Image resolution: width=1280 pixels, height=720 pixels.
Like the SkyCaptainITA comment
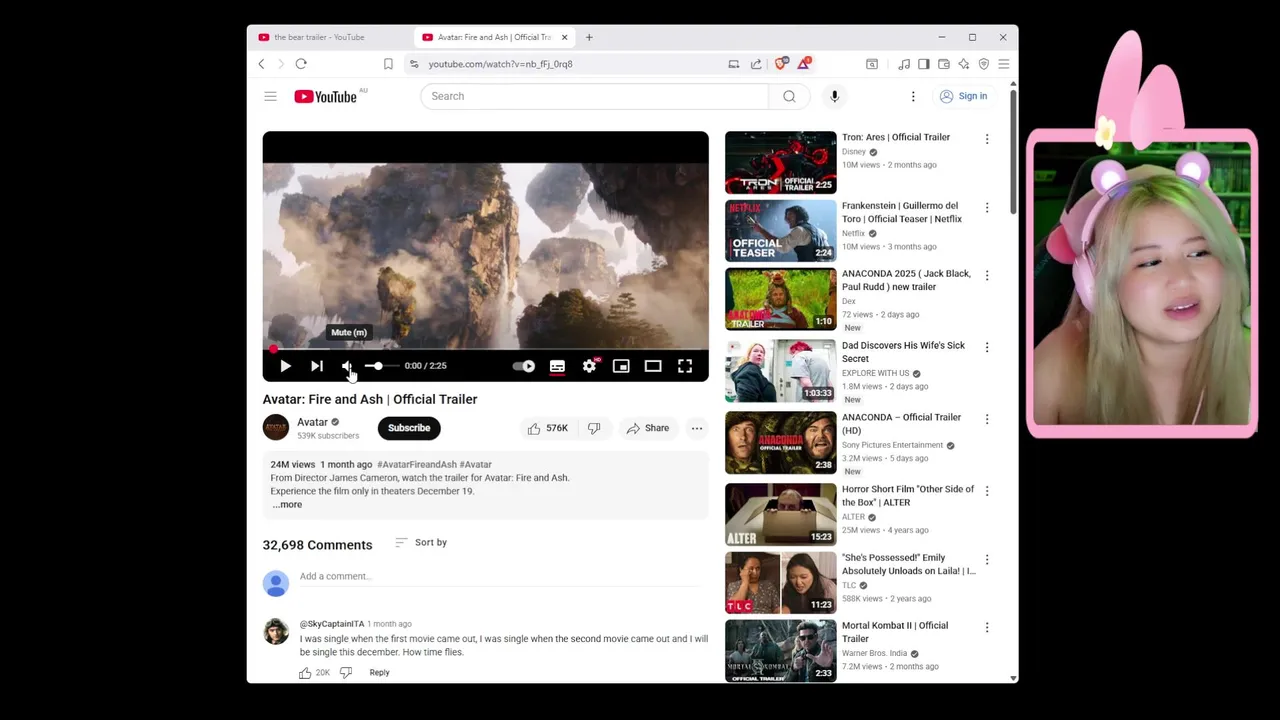click(305, 673)
